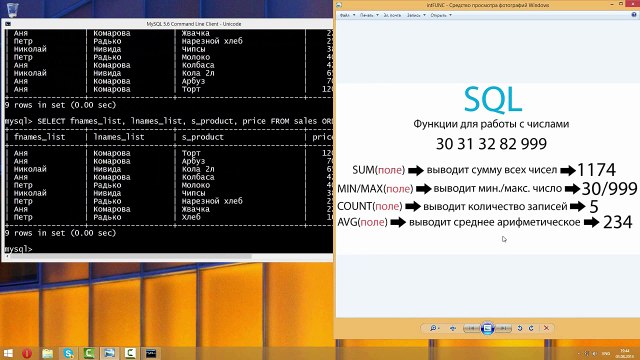Click 'Кола 2л' in the lower result table
This screenshot has height=360, width=640.
pyautogui.click(x=198, y=169)
